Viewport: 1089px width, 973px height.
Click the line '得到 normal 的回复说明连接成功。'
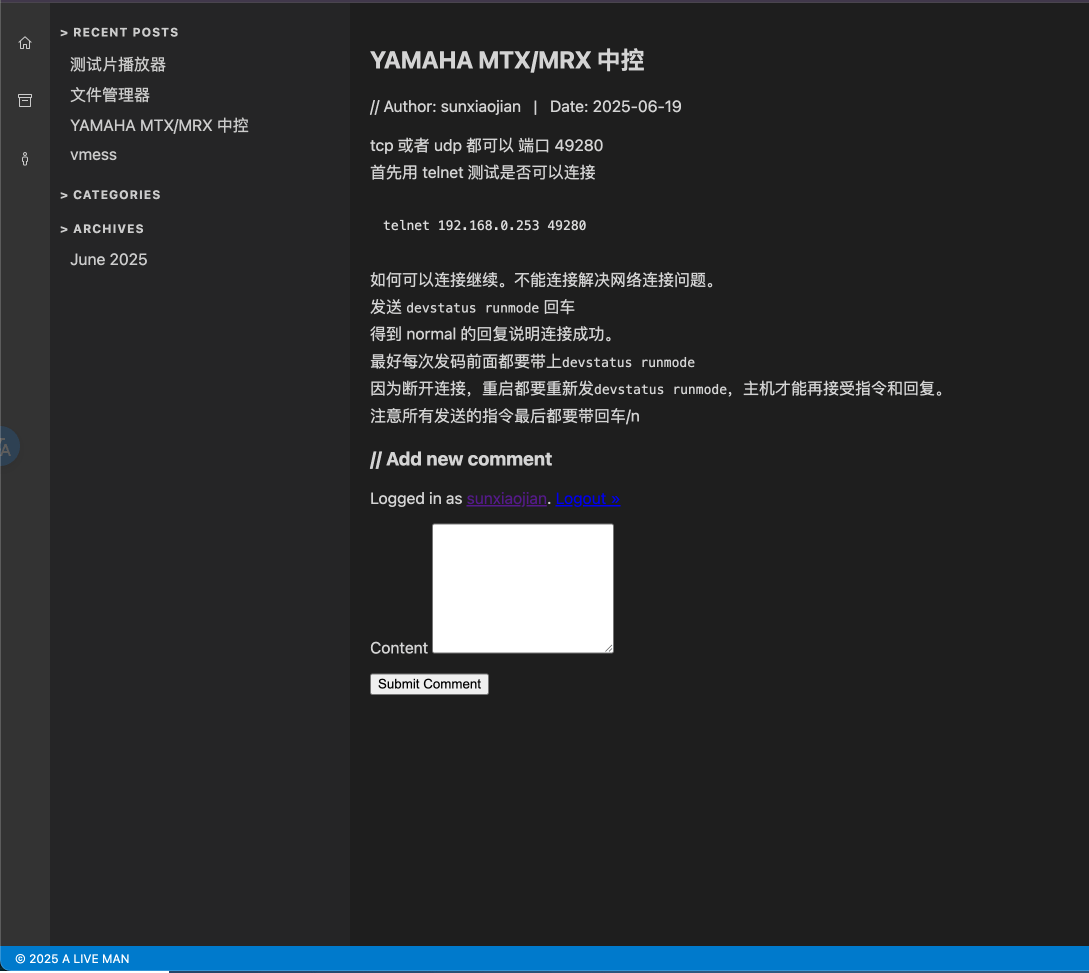[494, 335]
